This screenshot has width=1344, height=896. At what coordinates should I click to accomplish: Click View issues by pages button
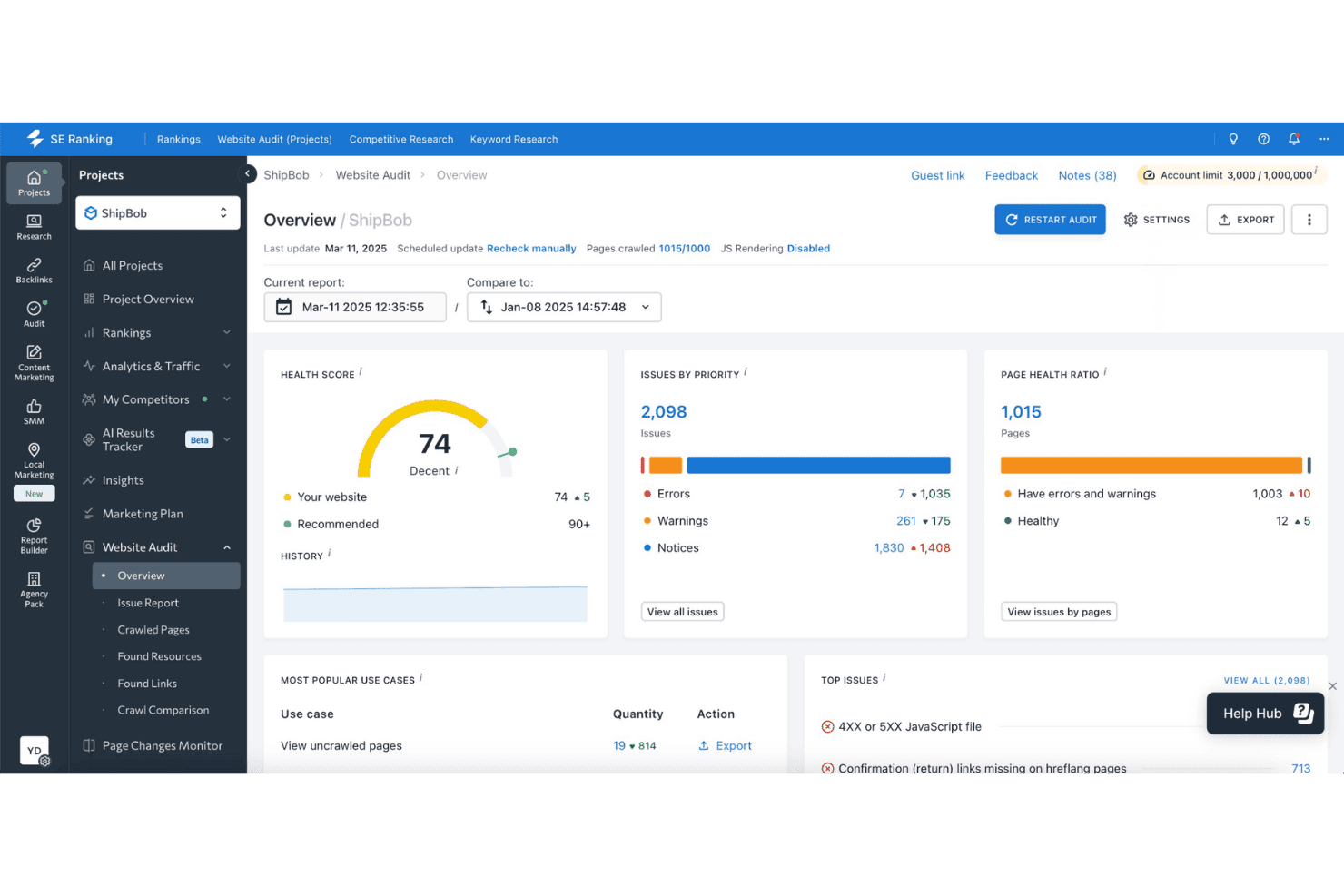[1059, 612]
